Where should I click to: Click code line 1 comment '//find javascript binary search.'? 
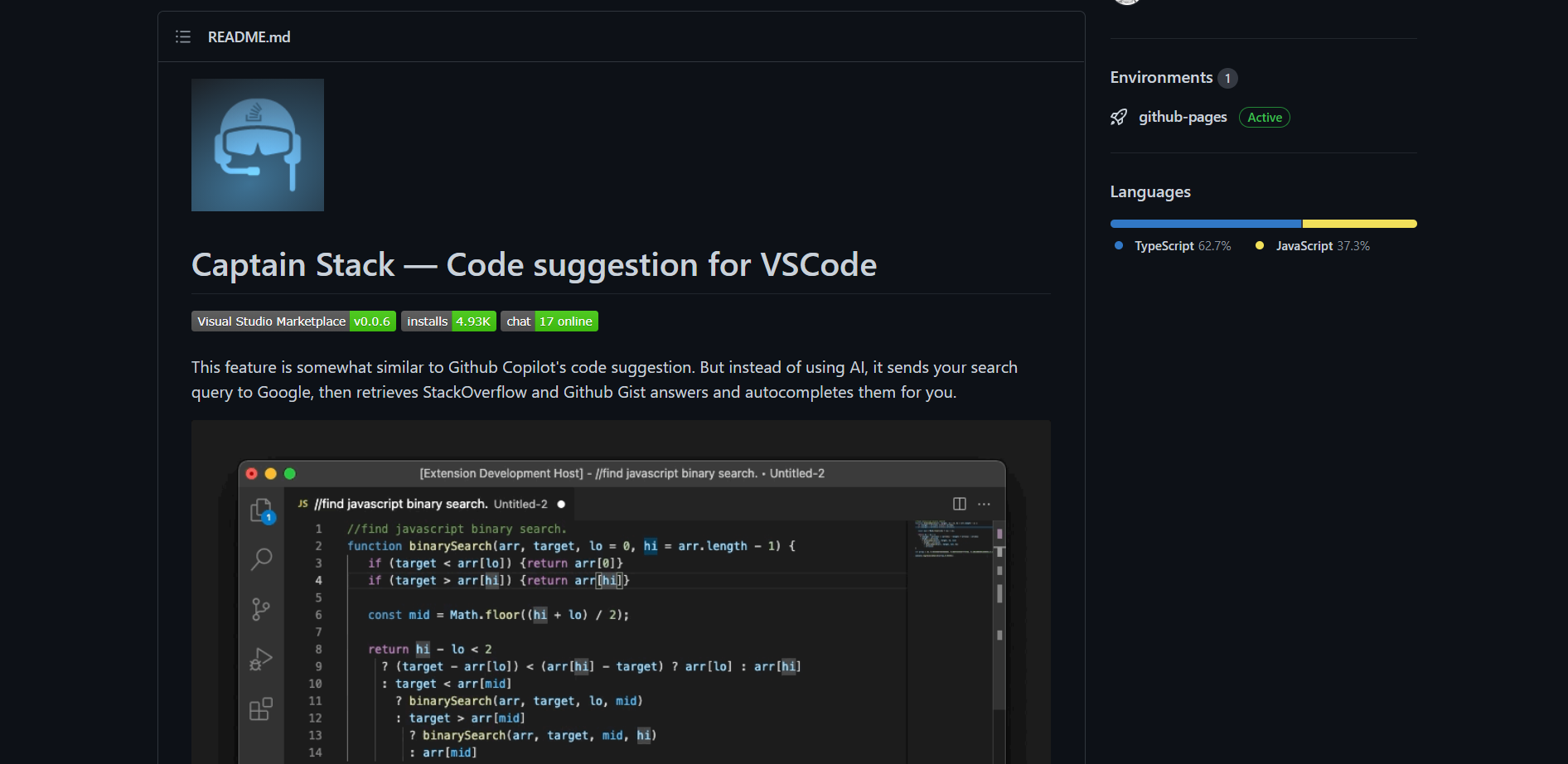click(x=457, y=529)
